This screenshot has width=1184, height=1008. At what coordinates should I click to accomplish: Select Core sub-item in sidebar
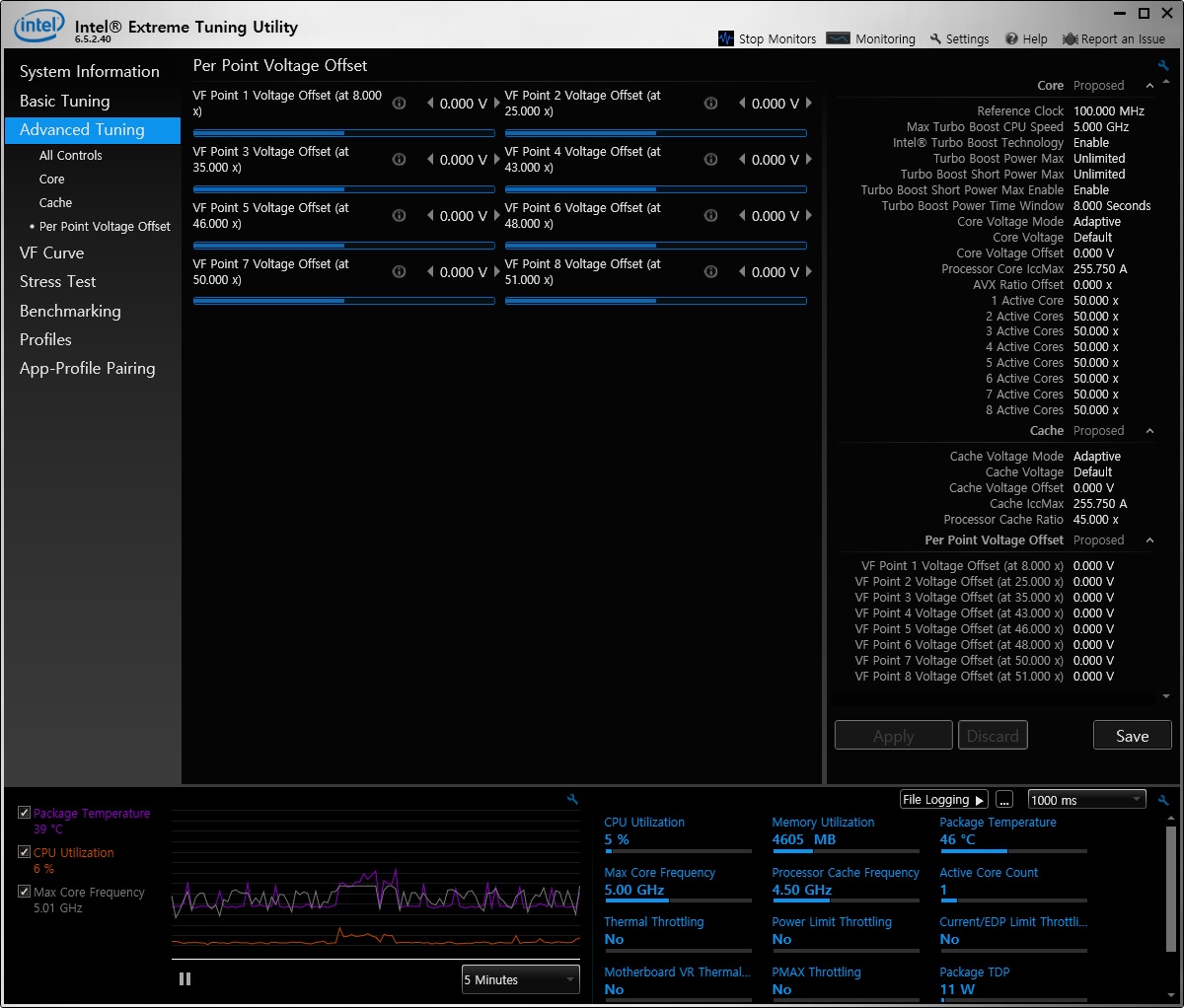tap(52, 180)
